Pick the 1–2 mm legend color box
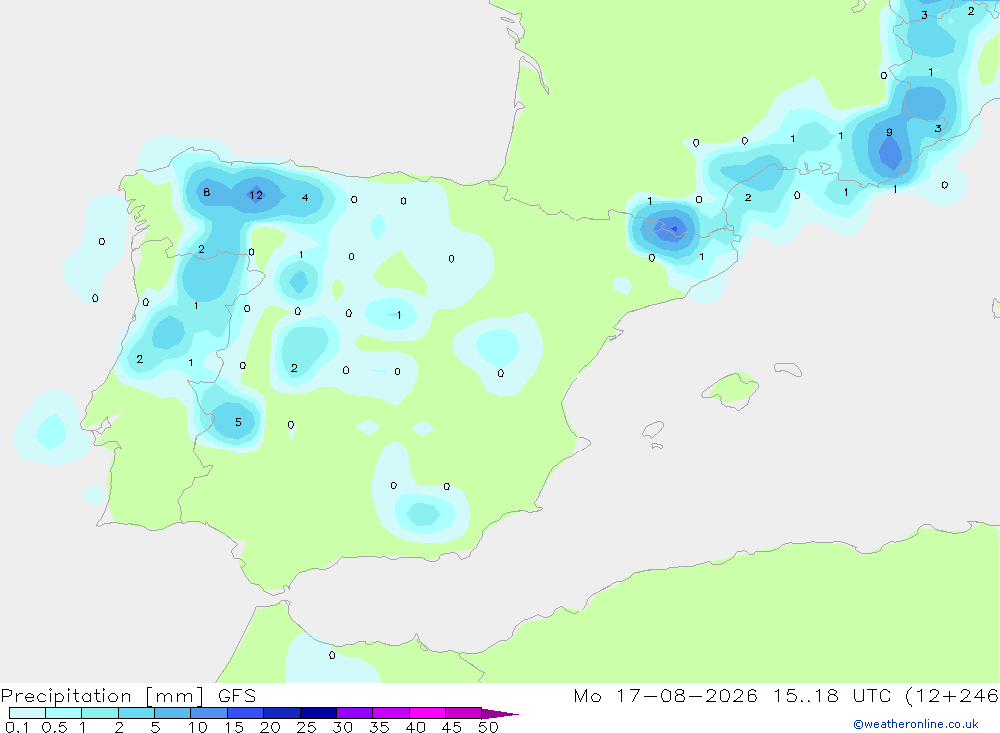 (x=100, y=713)
